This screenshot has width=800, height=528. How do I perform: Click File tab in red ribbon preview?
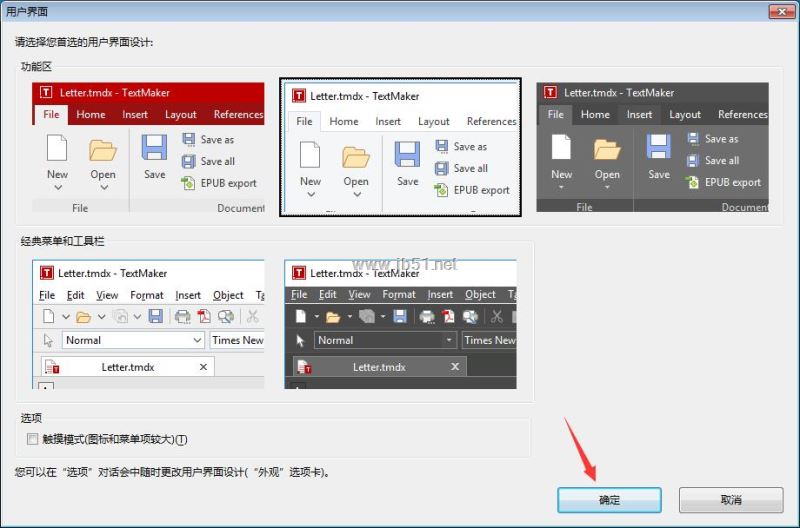(51, 114)
